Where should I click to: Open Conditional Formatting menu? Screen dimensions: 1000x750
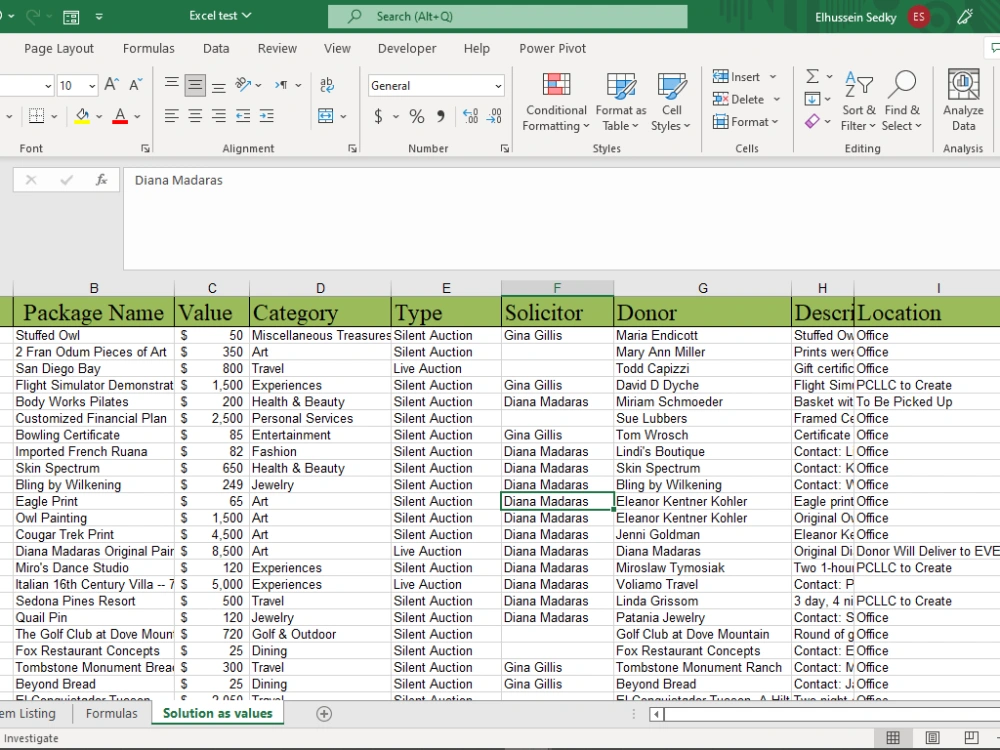coord(555,100)
